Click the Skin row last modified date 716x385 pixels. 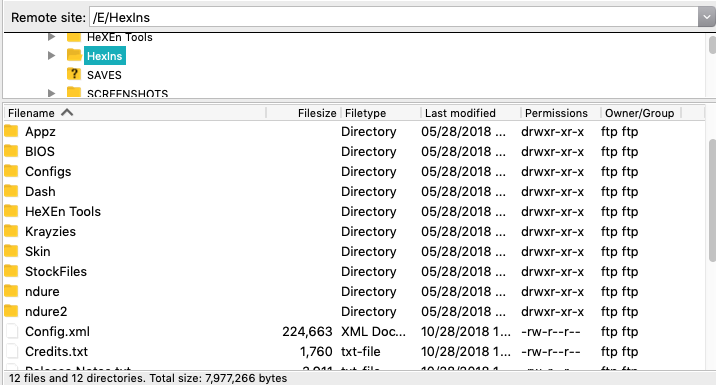[x=463, y=252]
